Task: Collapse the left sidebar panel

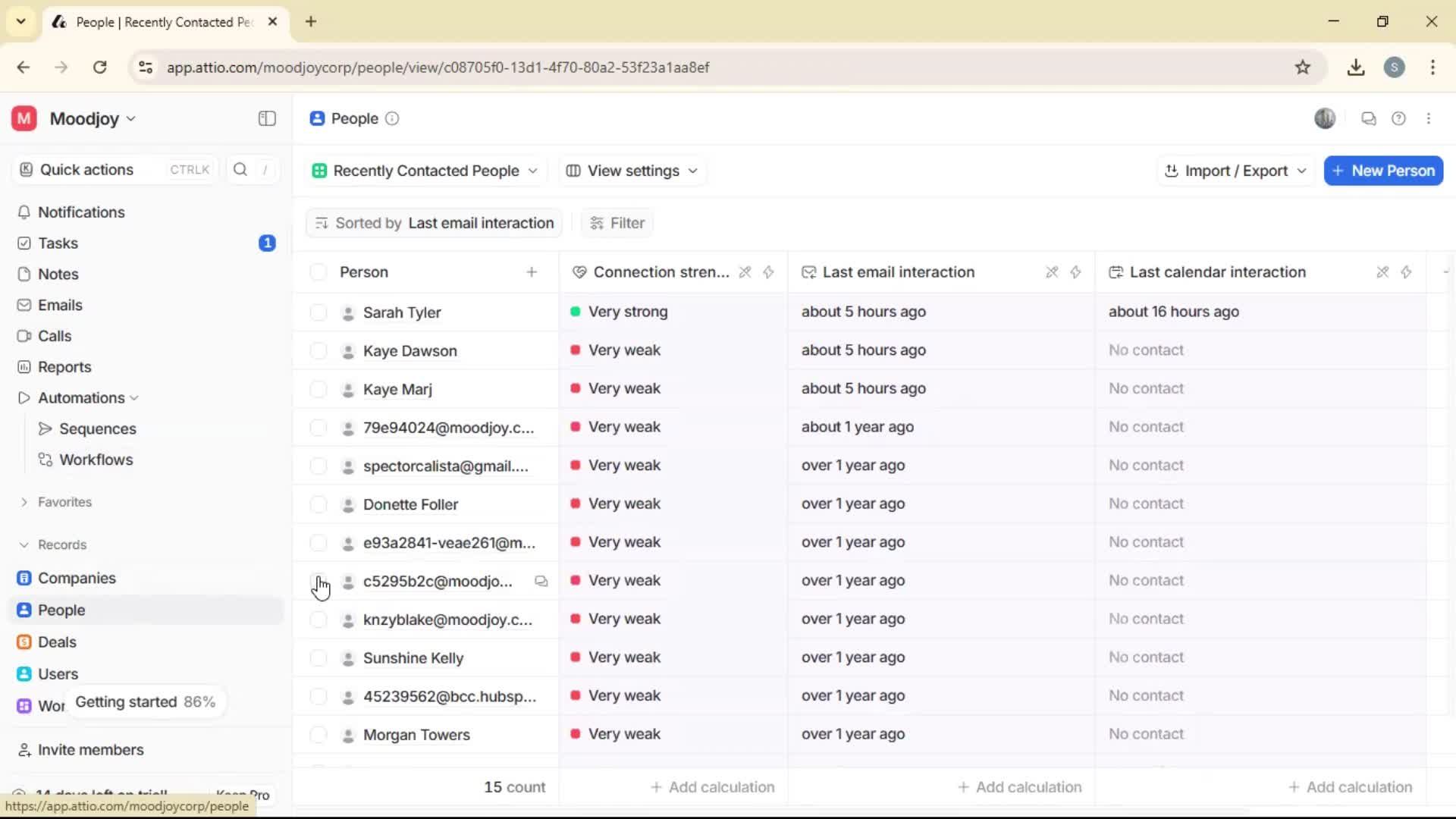Action: [266, 118]
